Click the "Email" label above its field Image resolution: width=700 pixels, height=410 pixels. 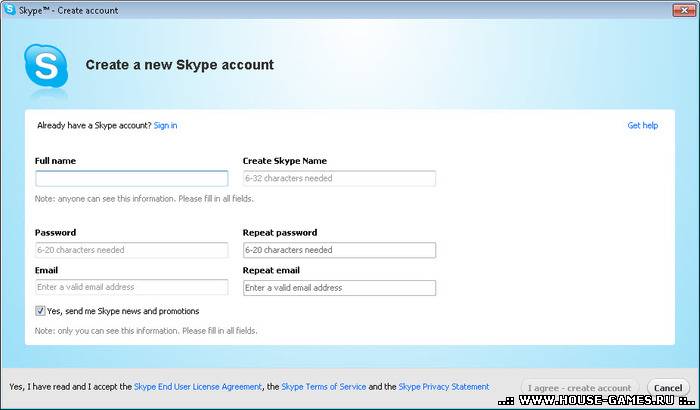[x=46, y=270]
